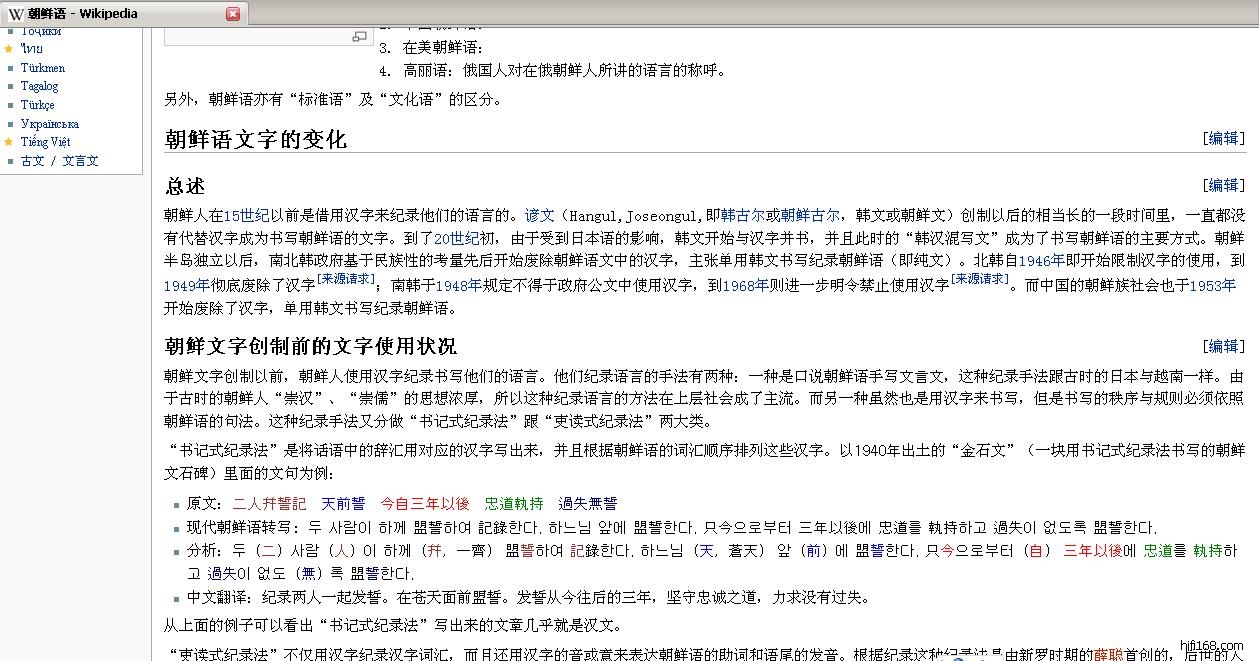The width and height of the screenshot is (1259, 661).
Task: Open the Tagalog language version
Action: [x=40, y=86]
